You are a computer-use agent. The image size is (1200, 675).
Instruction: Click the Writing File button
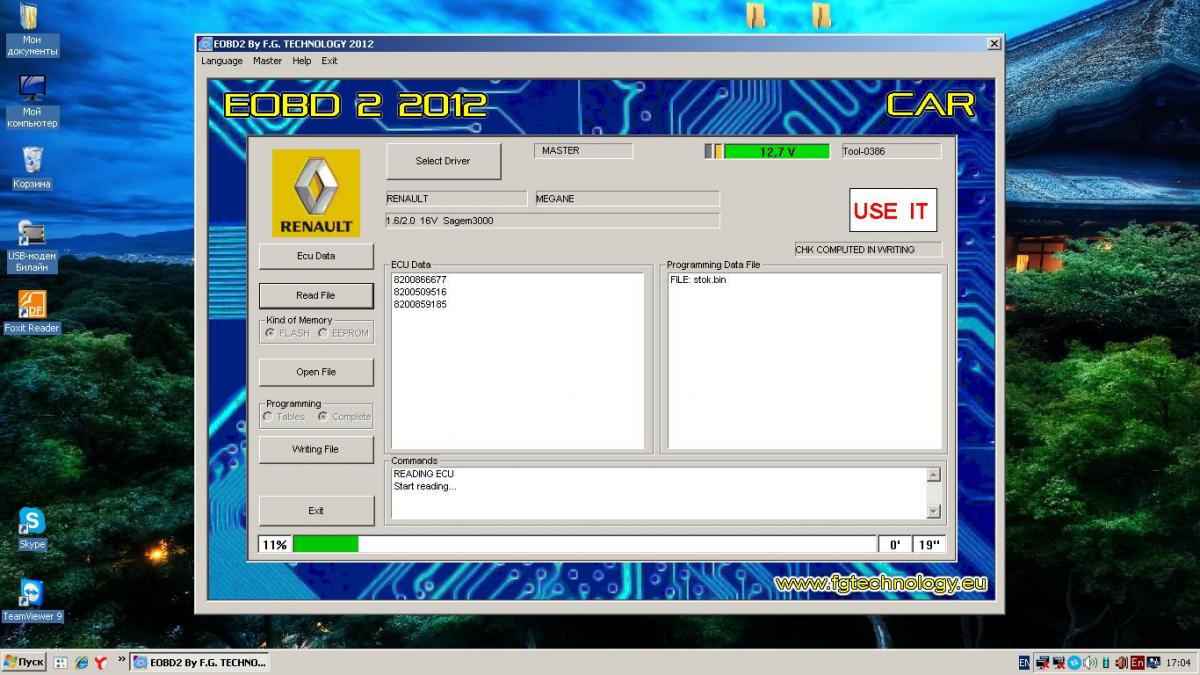coord(316,450)
